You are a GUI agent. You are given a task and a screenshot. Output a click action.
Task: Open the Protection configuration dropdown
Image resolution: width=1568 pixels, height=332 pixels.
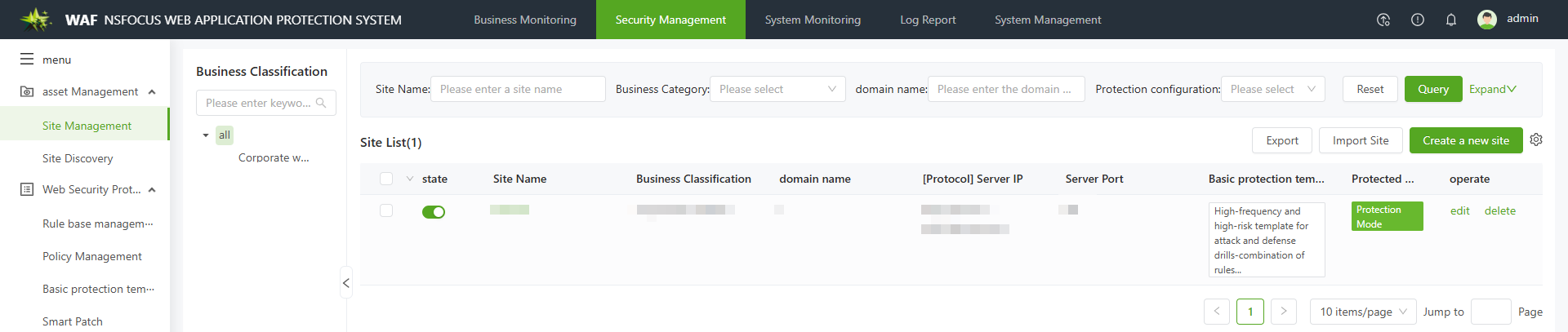(x=1272, y=89)
